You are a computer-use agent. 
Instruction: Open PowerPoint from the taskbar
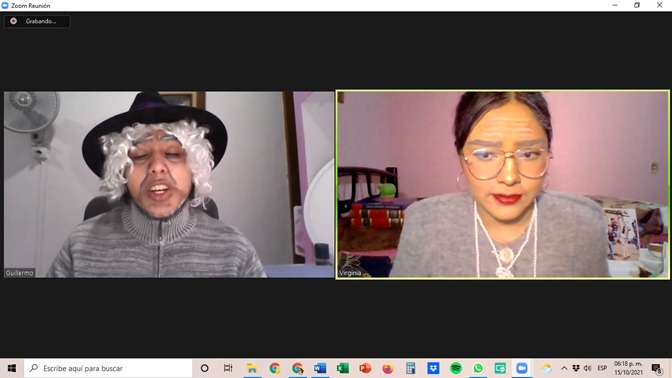(365, 368)
